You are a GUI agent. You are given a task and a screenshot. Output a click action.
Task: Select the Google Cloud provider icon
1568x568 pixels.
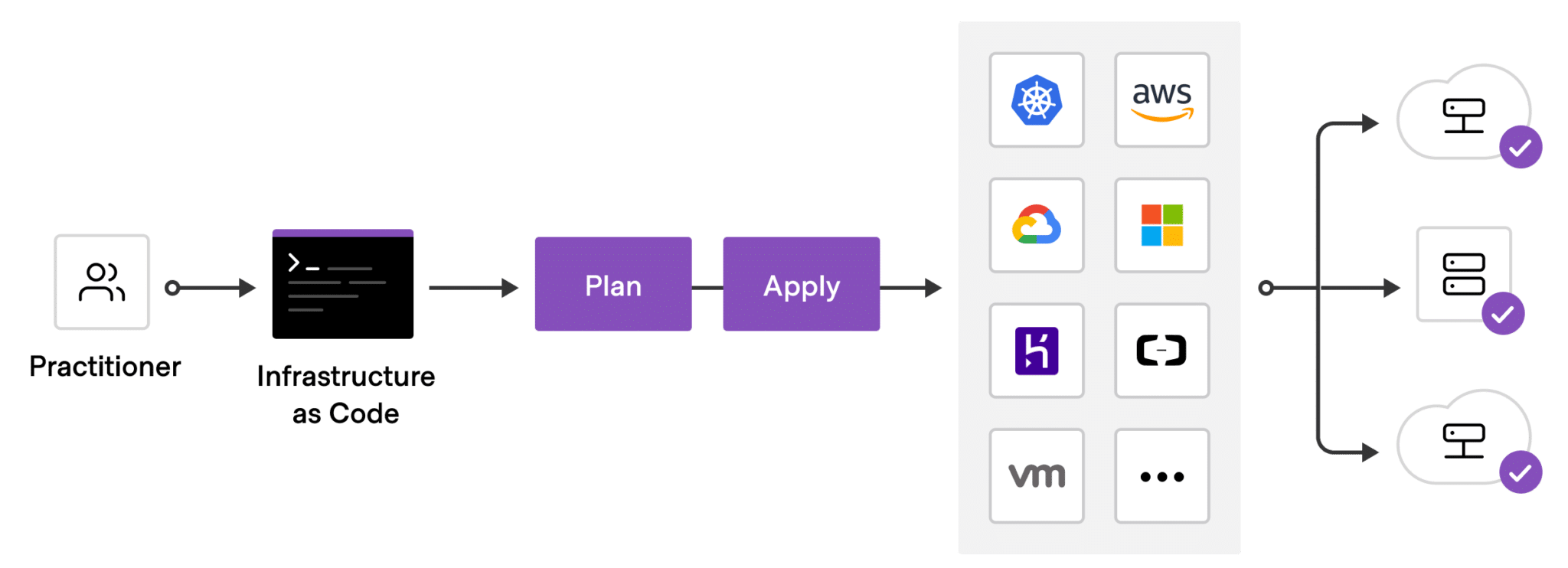tap(1037, 226)
